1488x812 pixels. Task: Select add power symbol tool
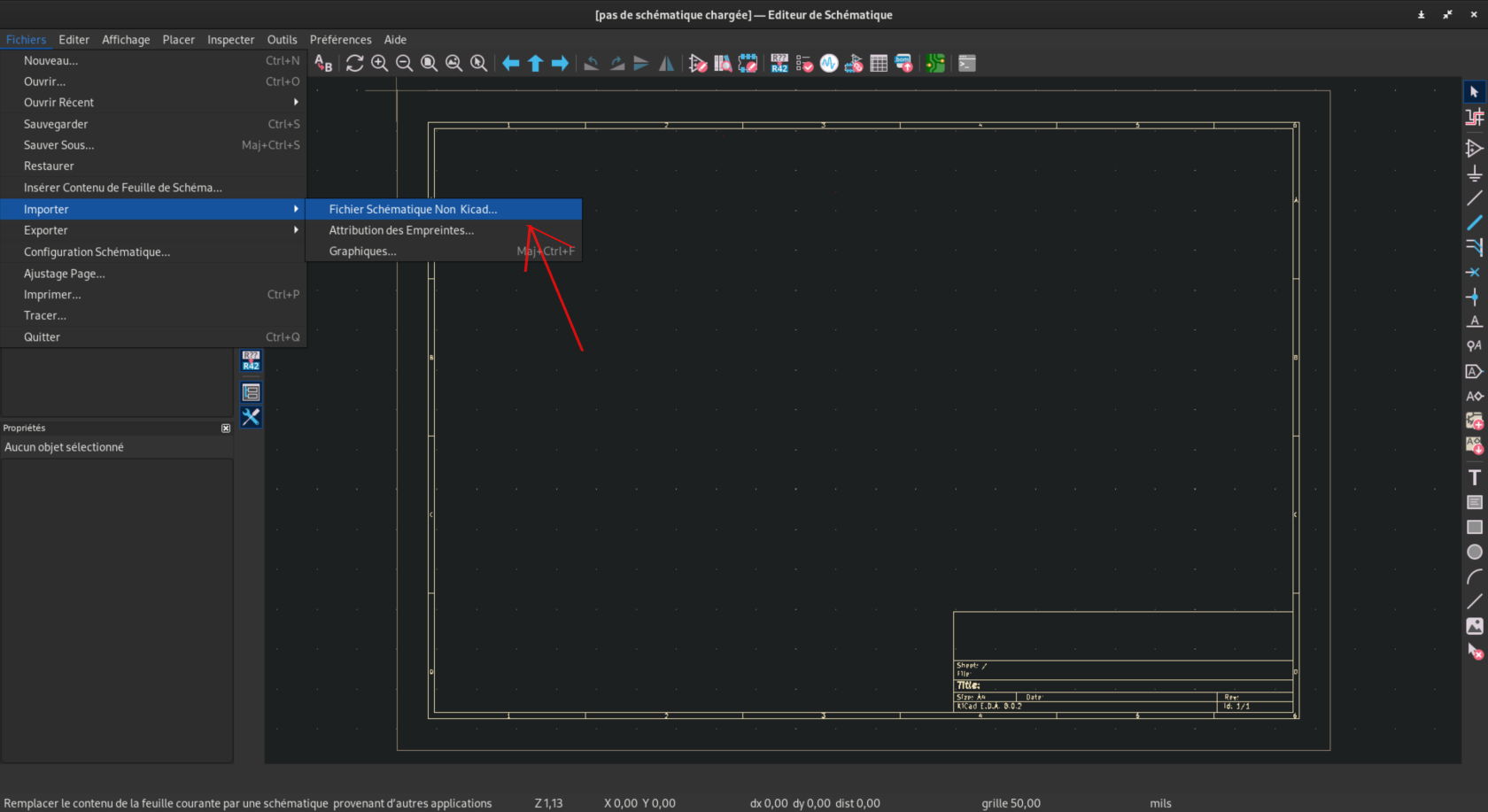(1475, 174)
